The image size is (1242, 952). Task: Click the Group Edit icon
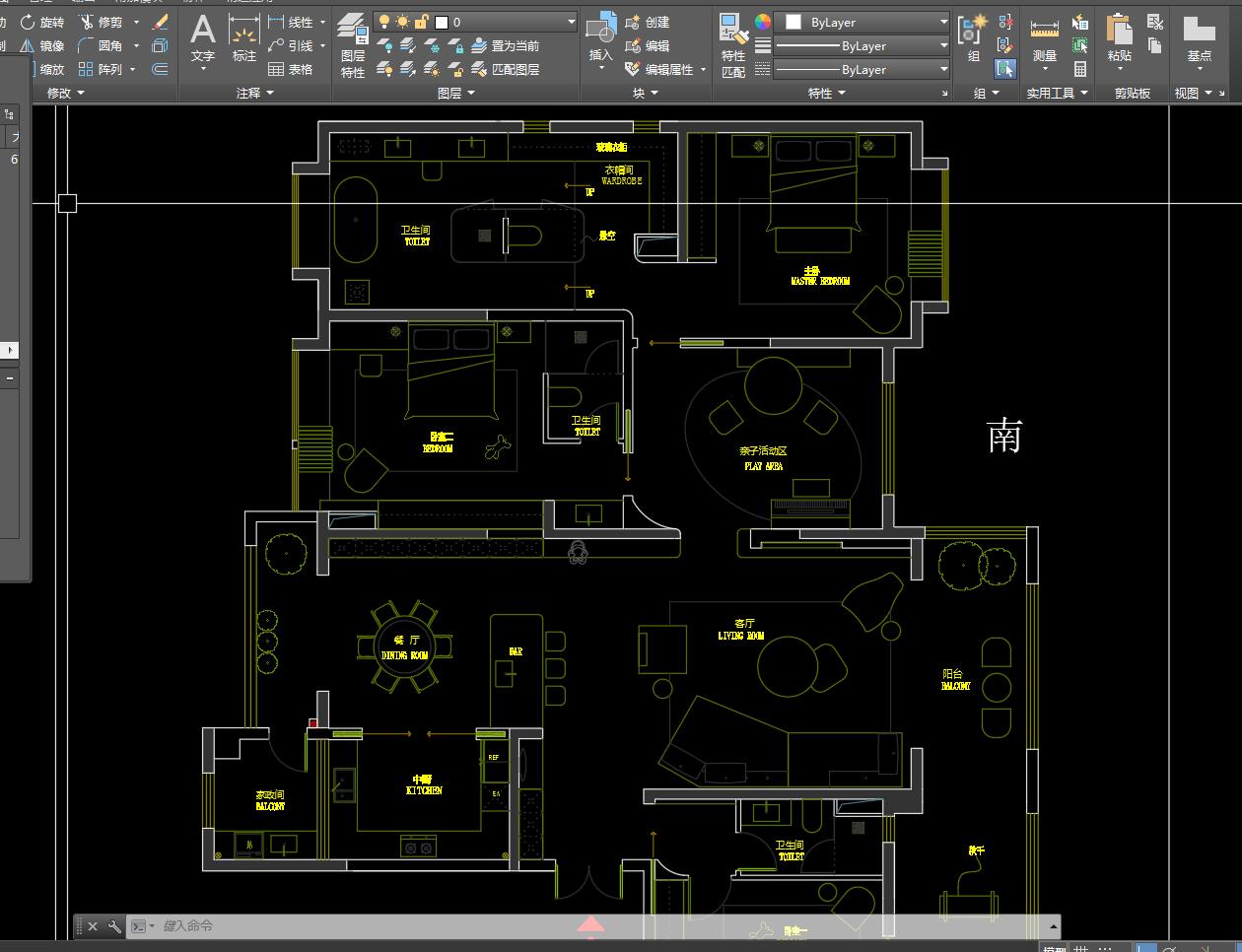point(1005,45)
